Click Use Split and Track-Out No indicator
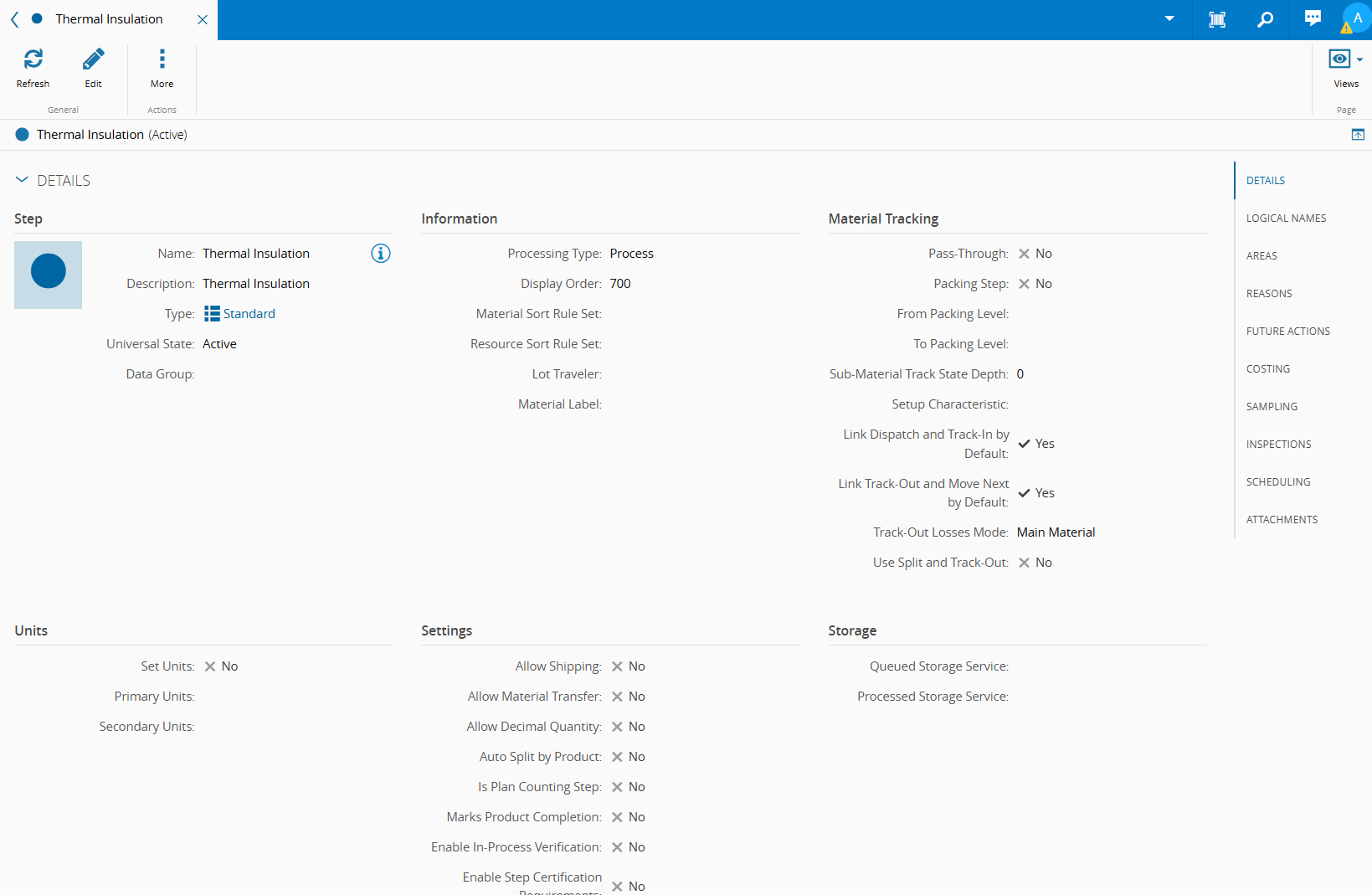 1035,563
